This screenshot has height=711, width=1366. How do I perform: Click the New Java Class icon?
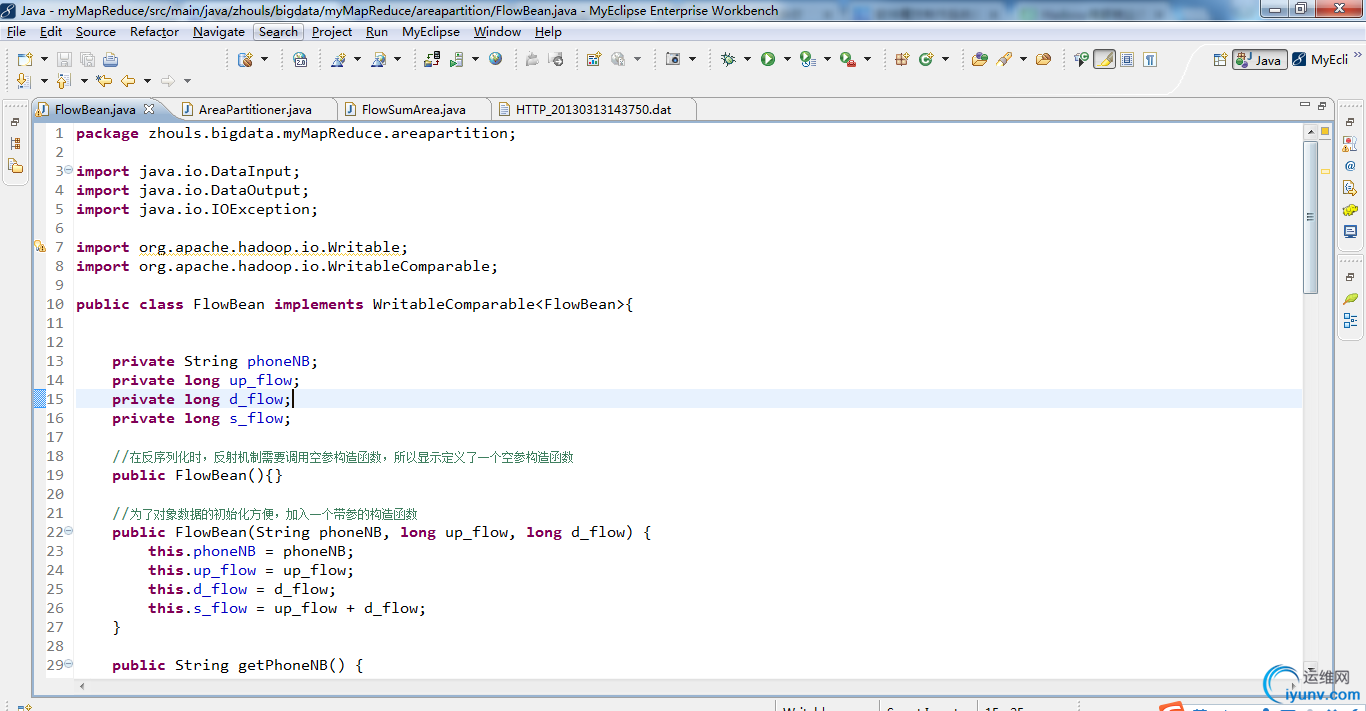(926, 60)
